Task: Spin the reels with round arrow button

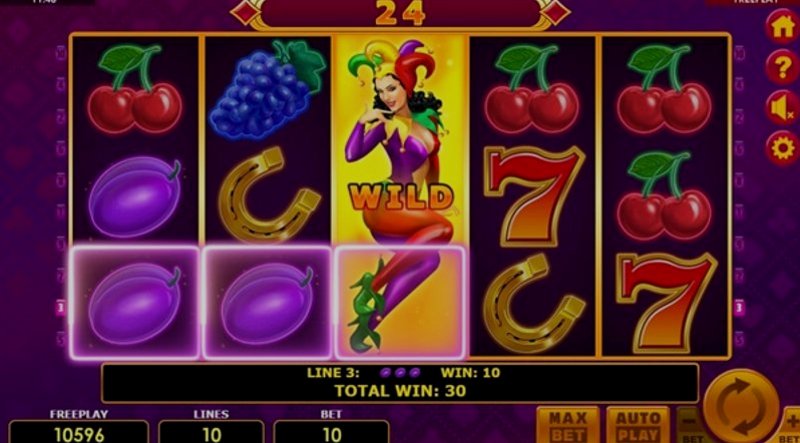Action: pos(741,407)
